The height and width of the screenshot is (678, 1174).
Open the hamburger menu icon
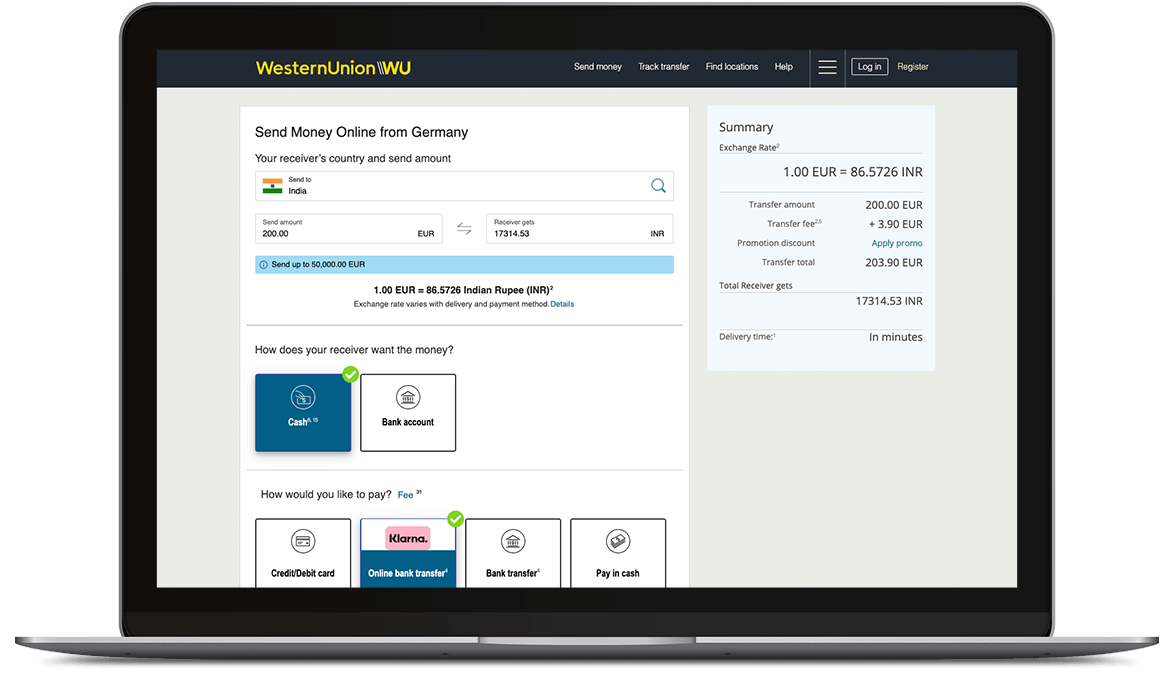tap(827, 67)
